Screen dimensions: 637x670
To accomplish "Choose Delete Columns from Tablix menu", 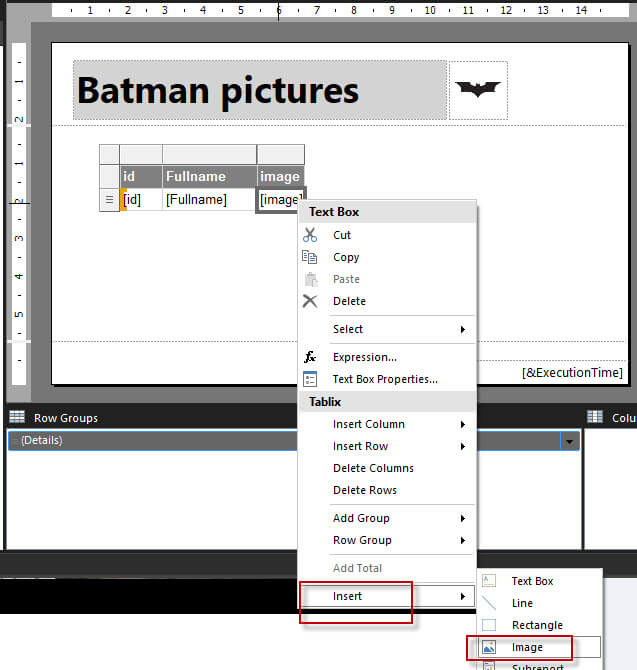I will click(x=388, y=468).
